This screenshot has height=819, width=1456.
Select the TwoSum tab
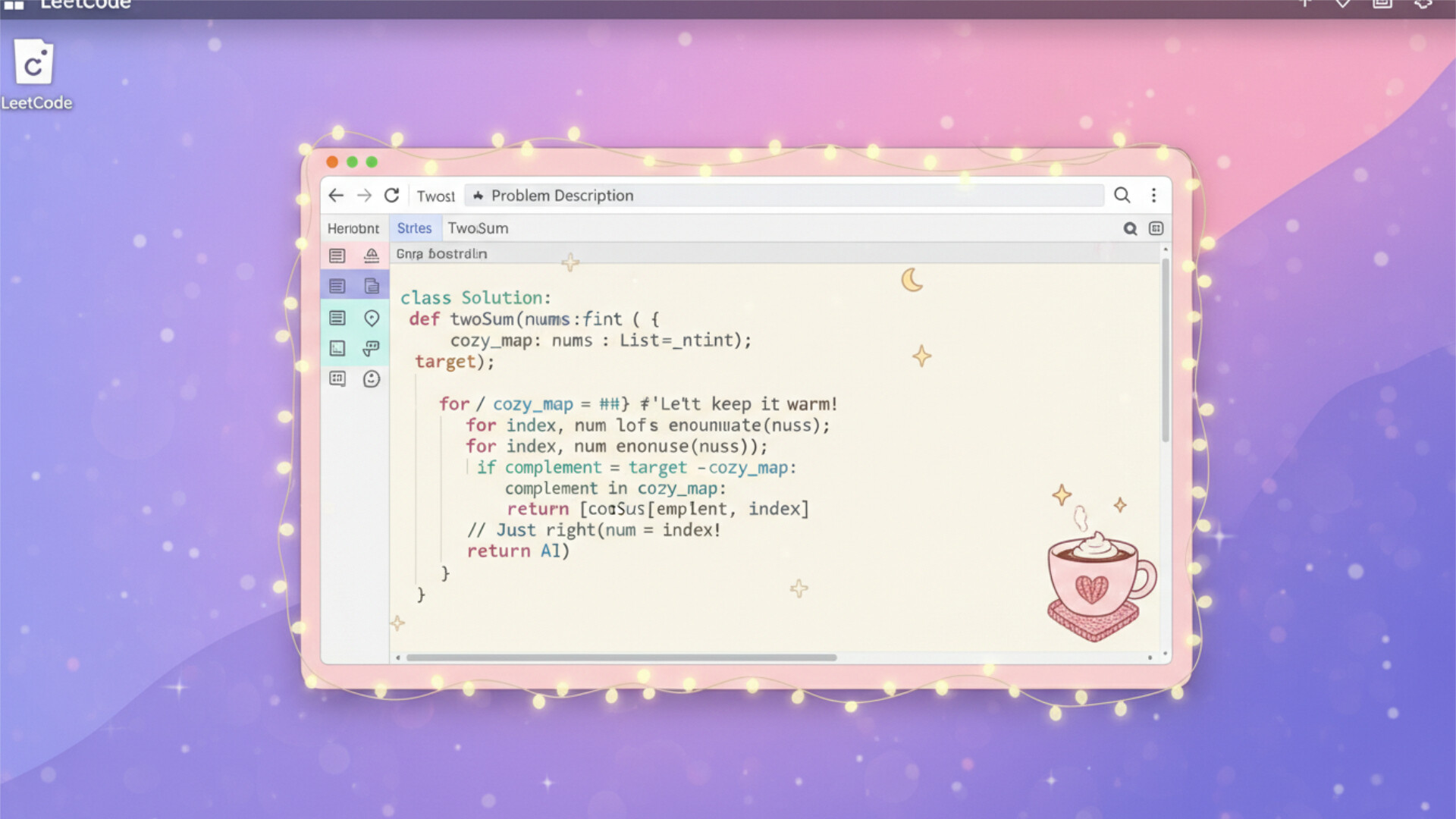477,227
